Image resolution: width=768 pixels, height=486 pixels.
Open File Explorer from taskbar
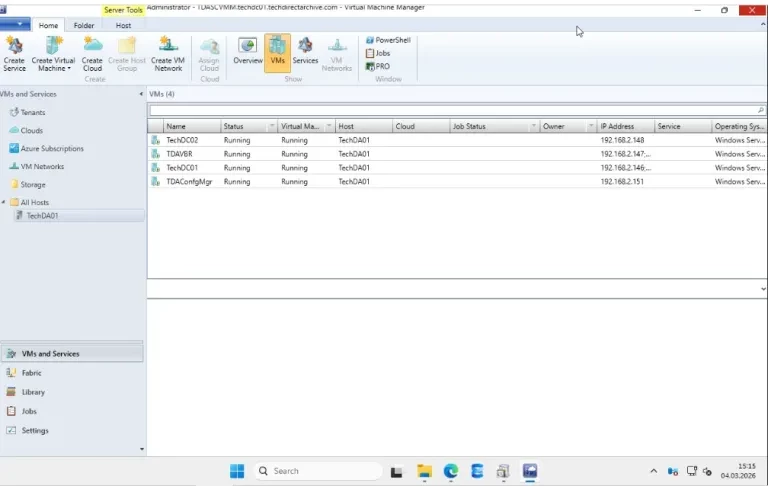424,471
